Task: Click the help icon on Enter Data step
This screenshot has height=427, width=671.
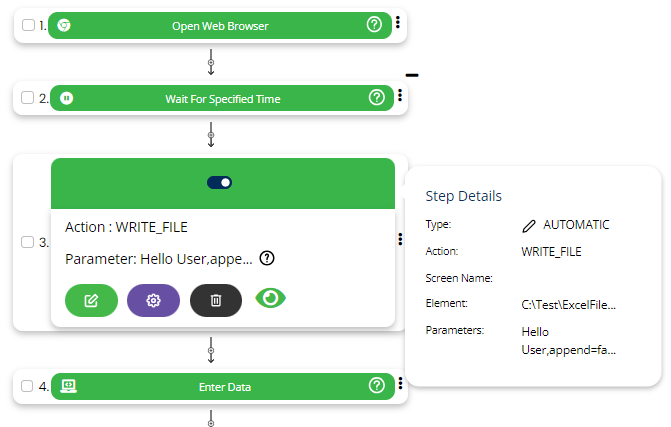Action: pyautogui.click(x=377, y=385)
